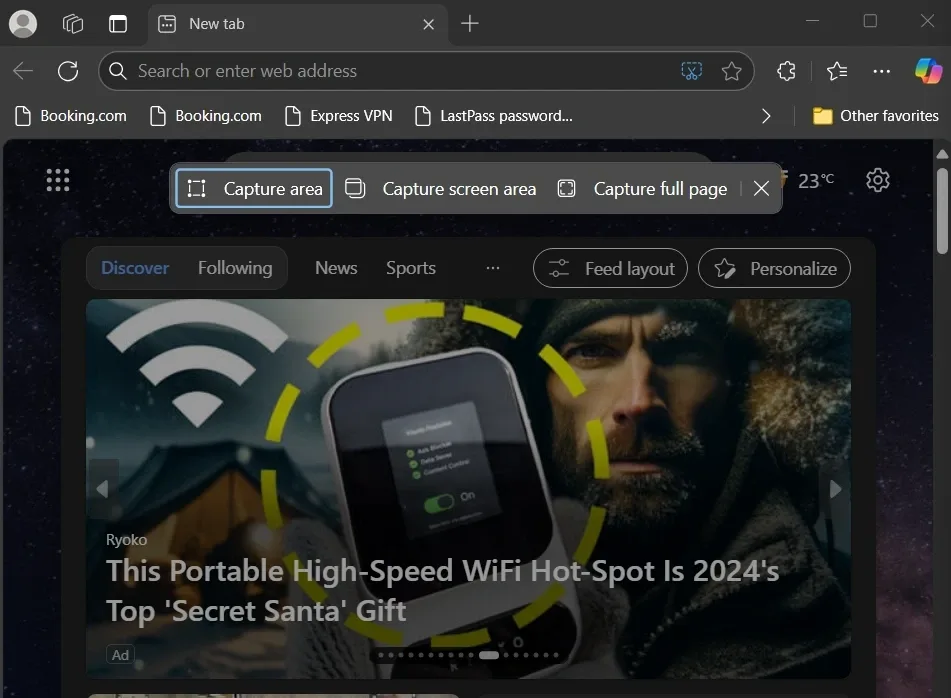Open the Feed layout options

[x=610, y=268]
